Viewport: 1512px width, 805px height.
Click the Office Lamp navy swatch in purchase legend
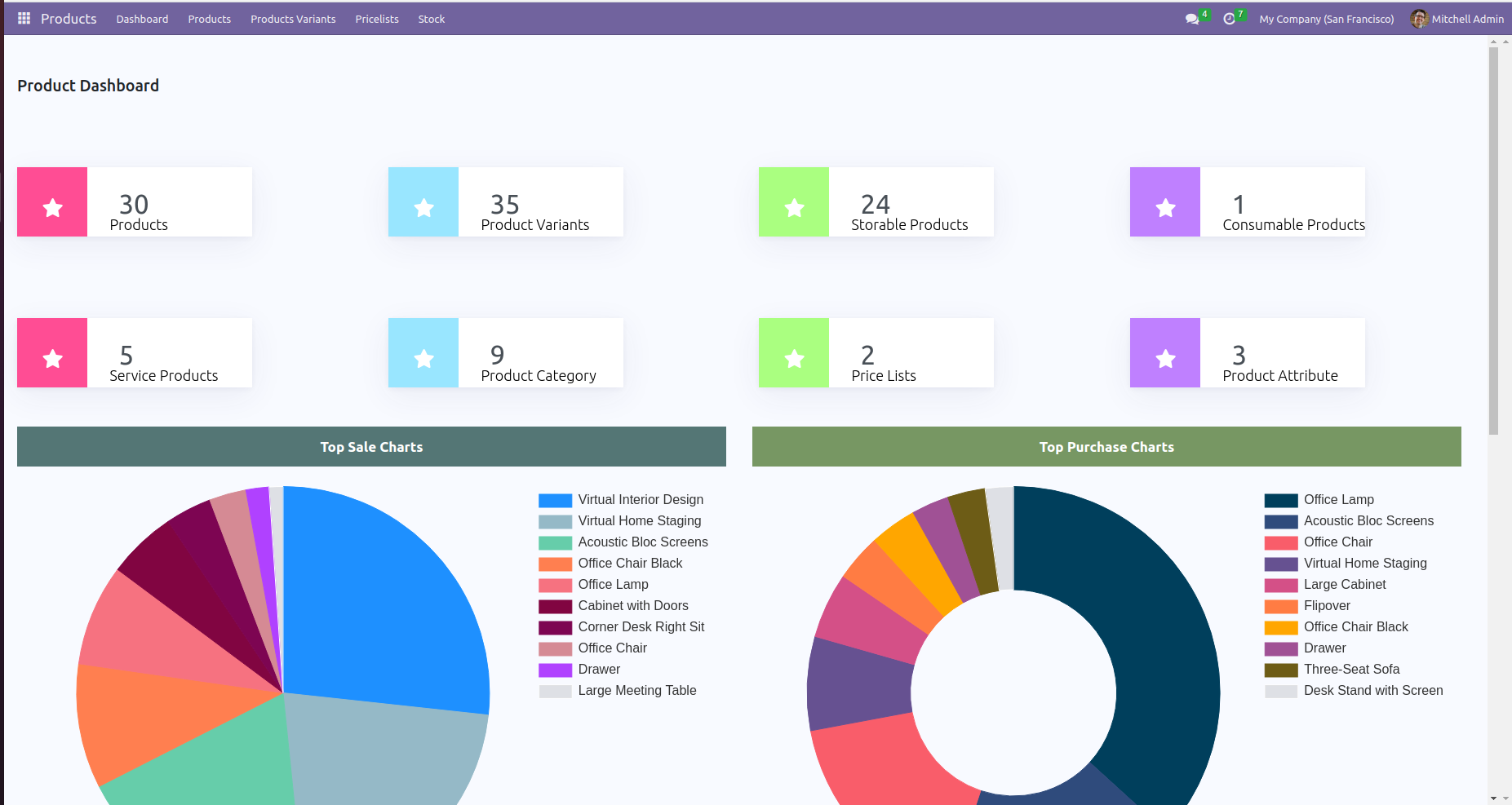1281,501
